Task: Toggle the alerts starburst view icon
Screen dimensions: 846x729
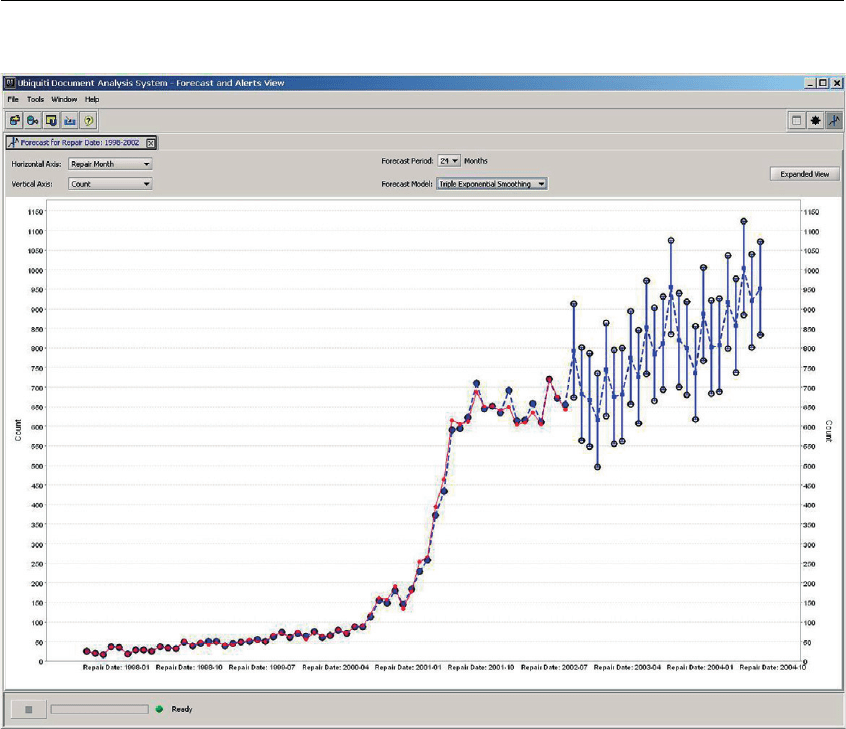Action: (x=815, y=120)
